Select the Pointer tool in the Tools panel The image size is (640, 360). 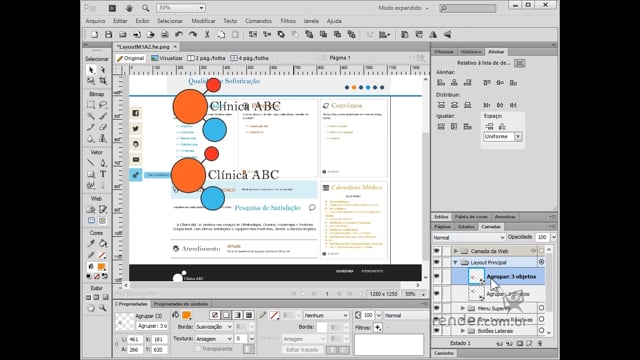(91, 70)
